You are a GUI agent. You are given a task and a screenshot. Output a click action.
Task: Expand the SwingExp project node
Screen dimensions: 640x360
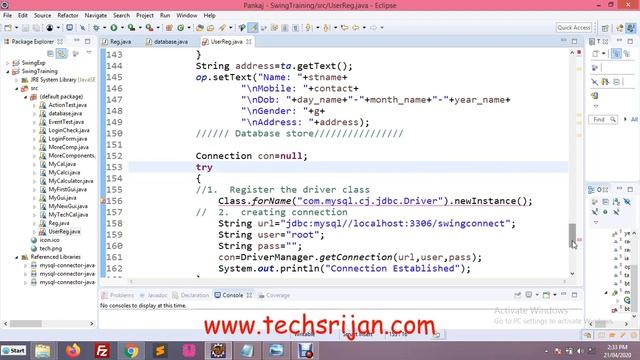[x=7, y=63]
